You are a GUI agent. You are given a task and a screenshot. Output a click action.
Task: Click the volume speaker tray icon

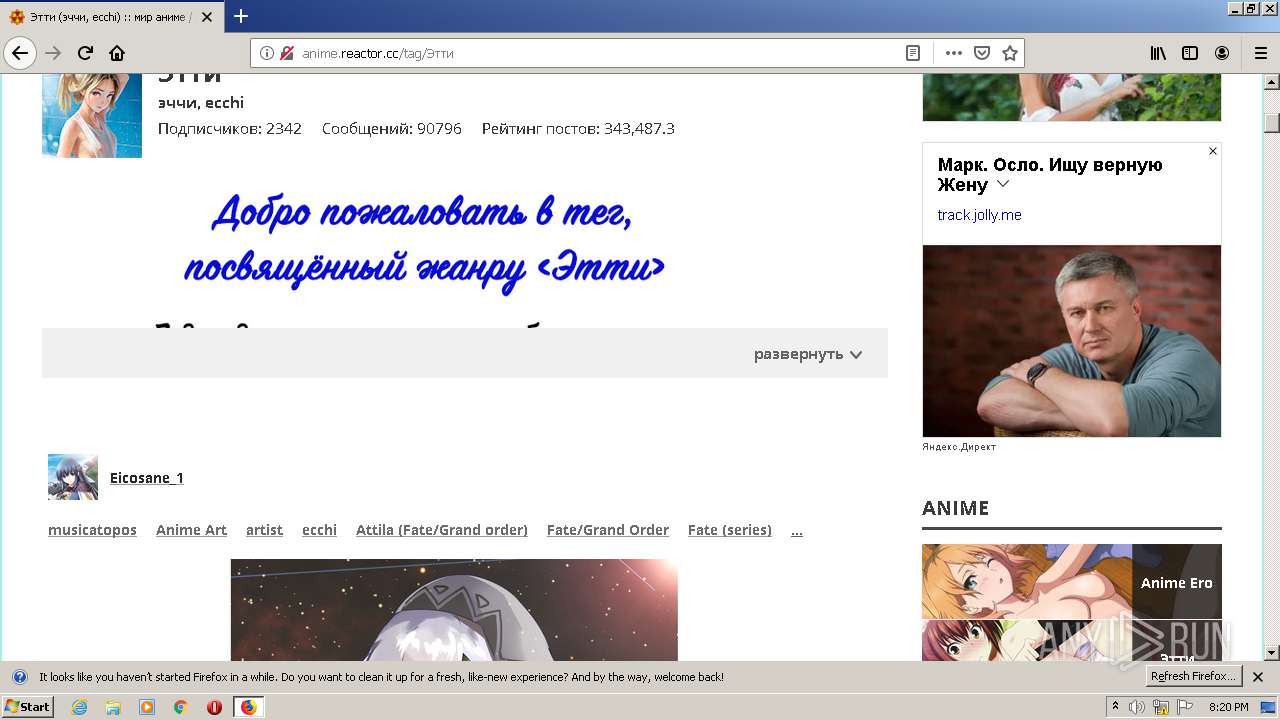click(x=1137, y=707)
